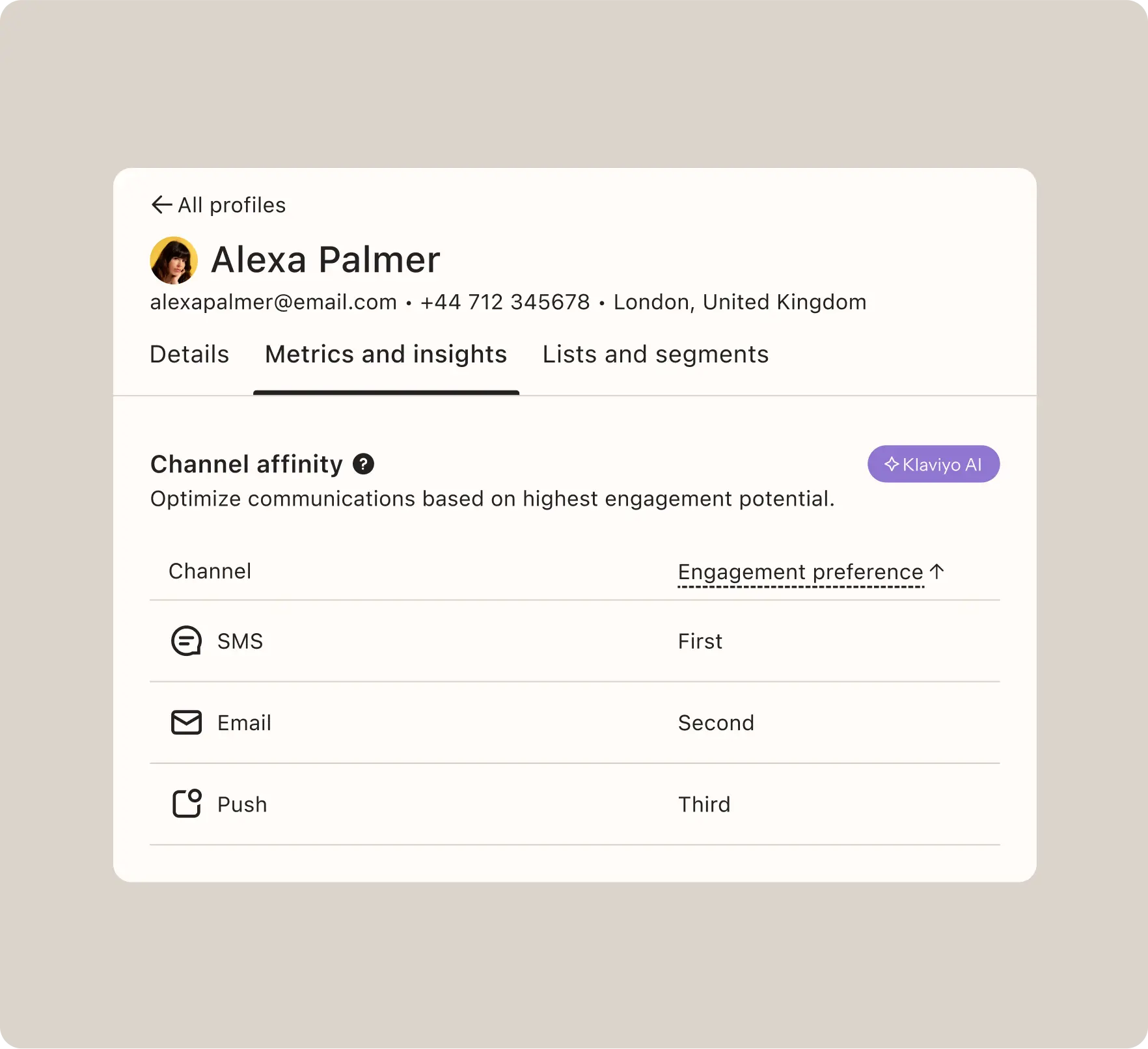Click the Klaviyo AI sparkle icon
This screenshot has height=1049, width=1148.
click(891, 464)
